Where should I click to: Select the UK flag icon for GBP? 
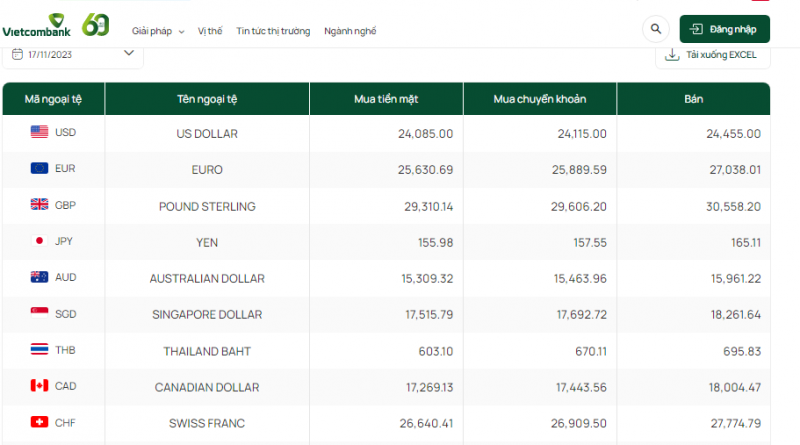pyautogui.click(x=40, y=205)
